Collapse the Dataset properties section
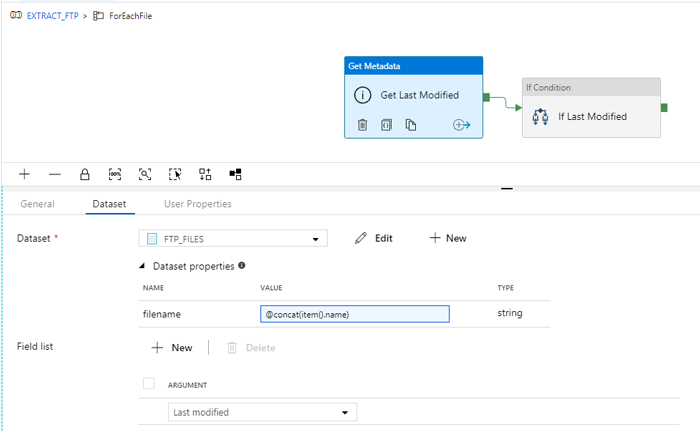 [142, 266]
